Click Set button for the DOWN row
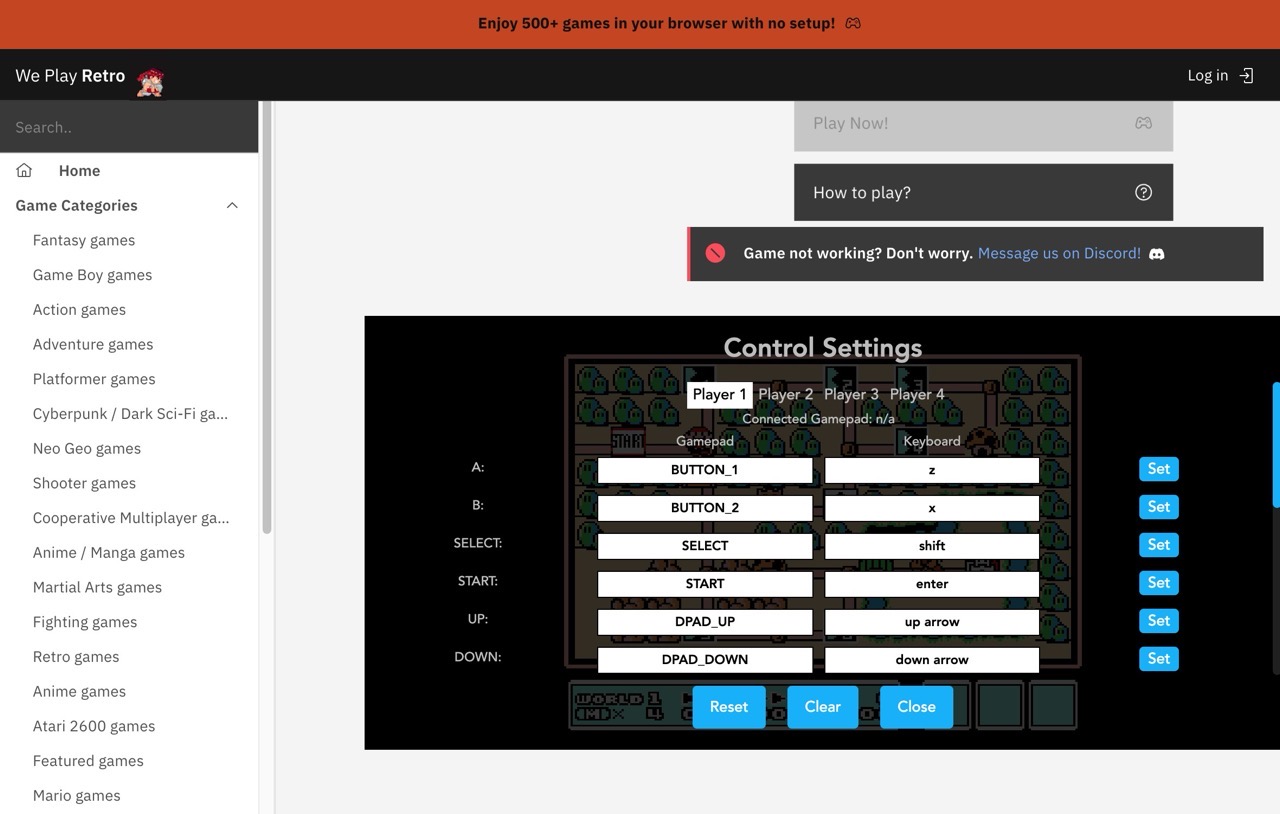Viewport: 1280px width, 814px height. coord(1159,659)
